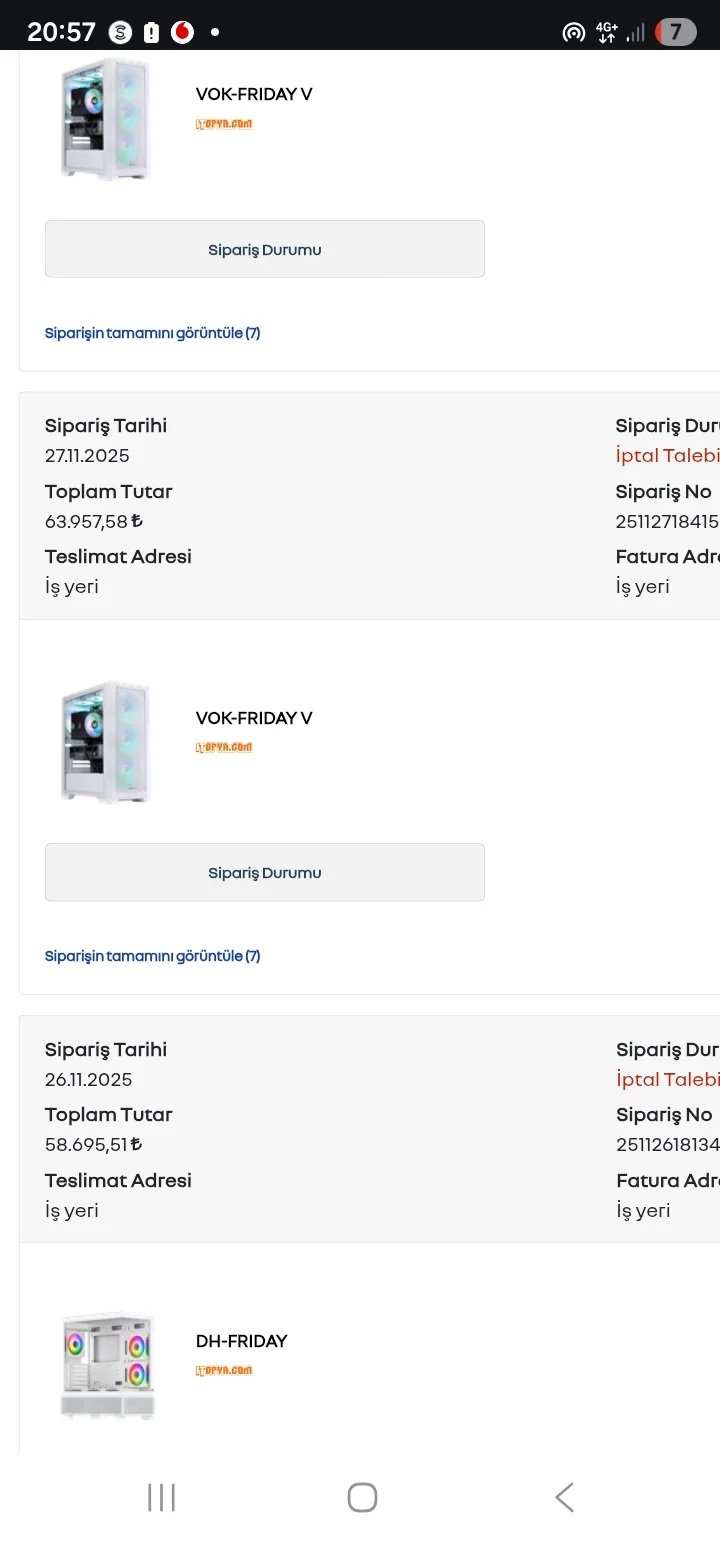Tap the battery alert notification icon
The height and width of the screenshot is (1544, 720).
pyautogui.click(x=151, y=32)
